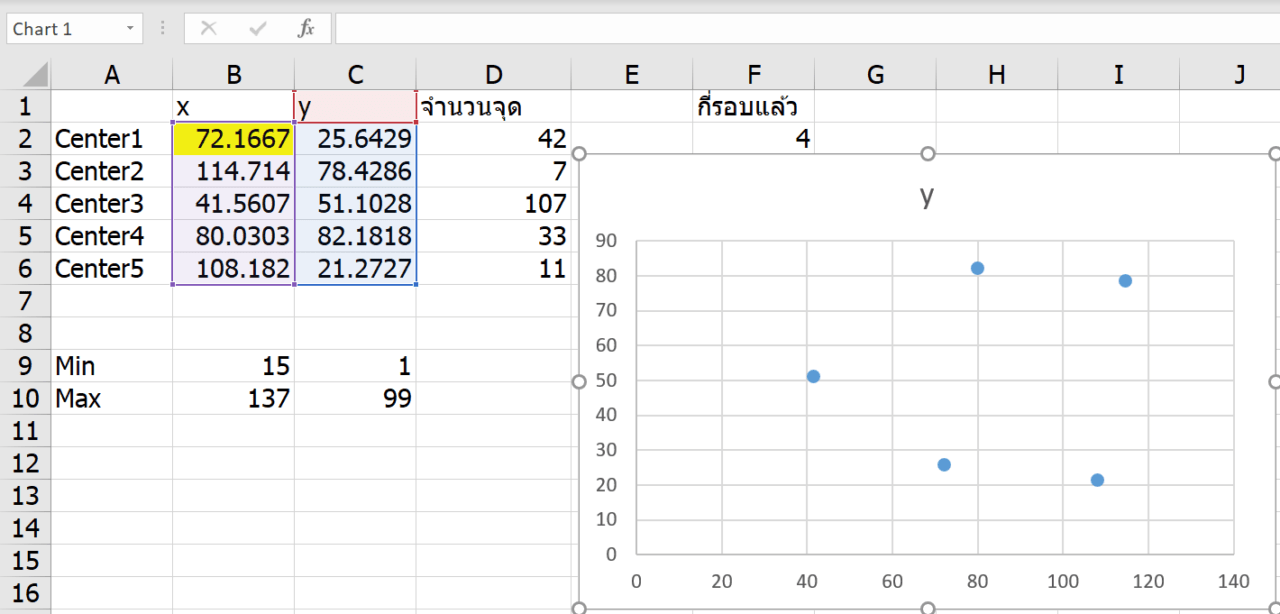
Task: Click column header D
Action: (494, 73)
